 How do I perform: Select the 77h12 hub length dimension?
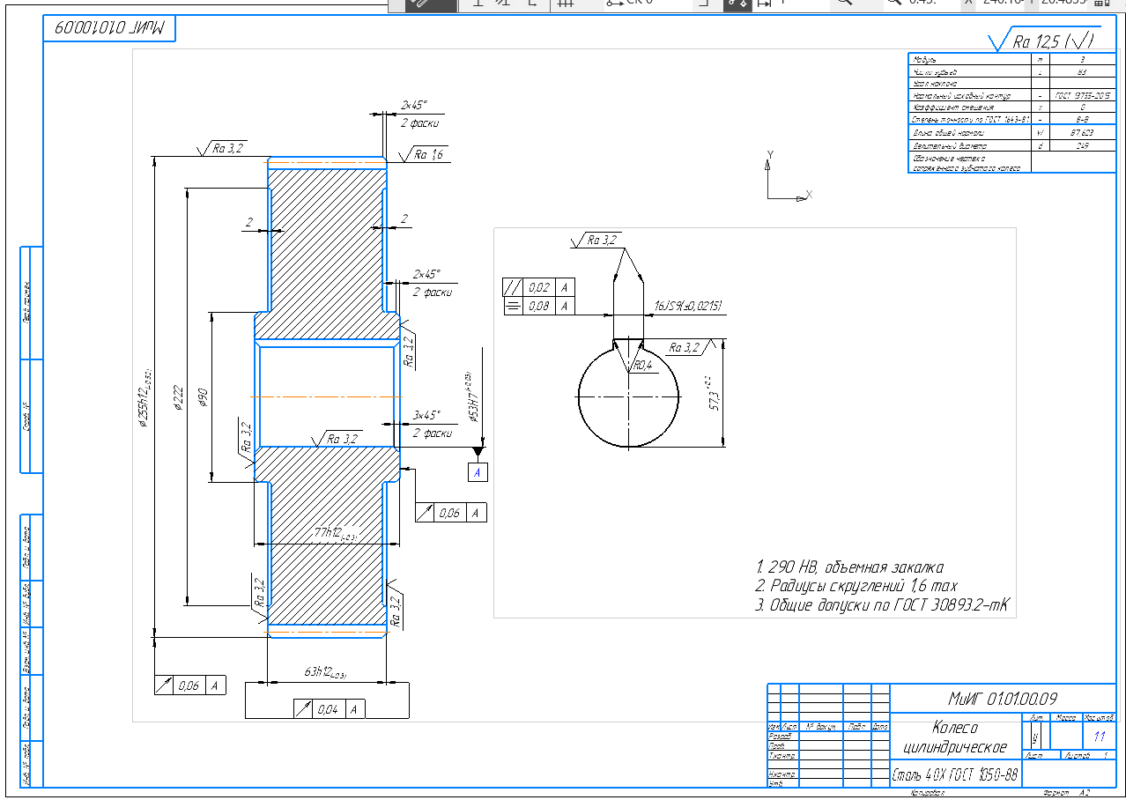pyautogui.click(x=335, y=534)
